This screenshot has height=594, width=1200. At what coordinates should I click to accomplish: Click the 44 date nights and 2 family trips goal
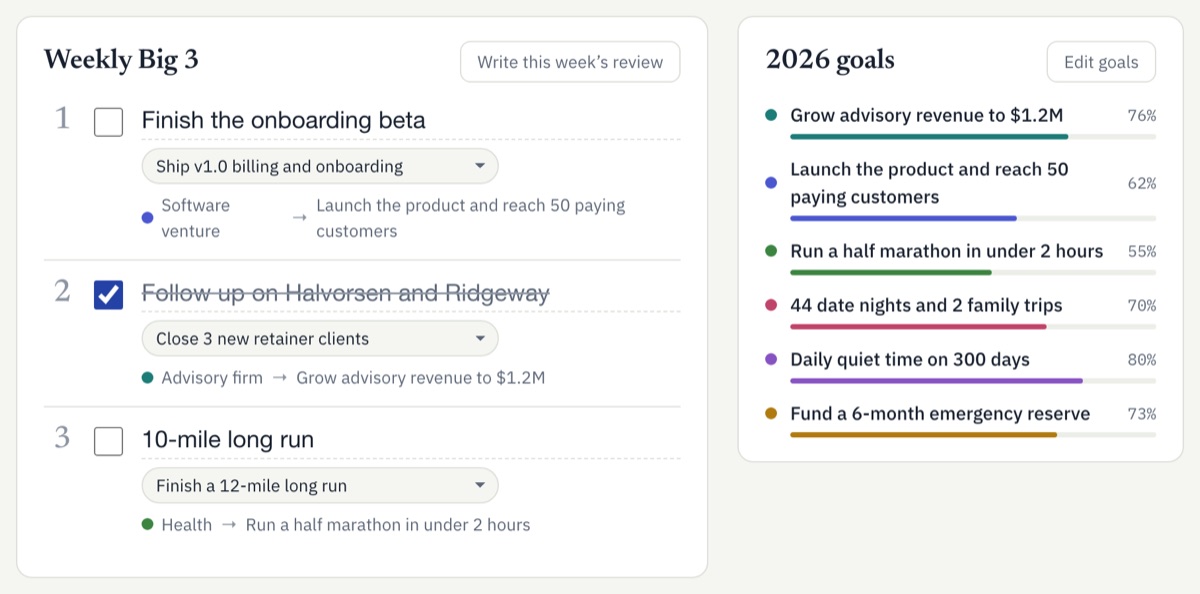[926, 305]
